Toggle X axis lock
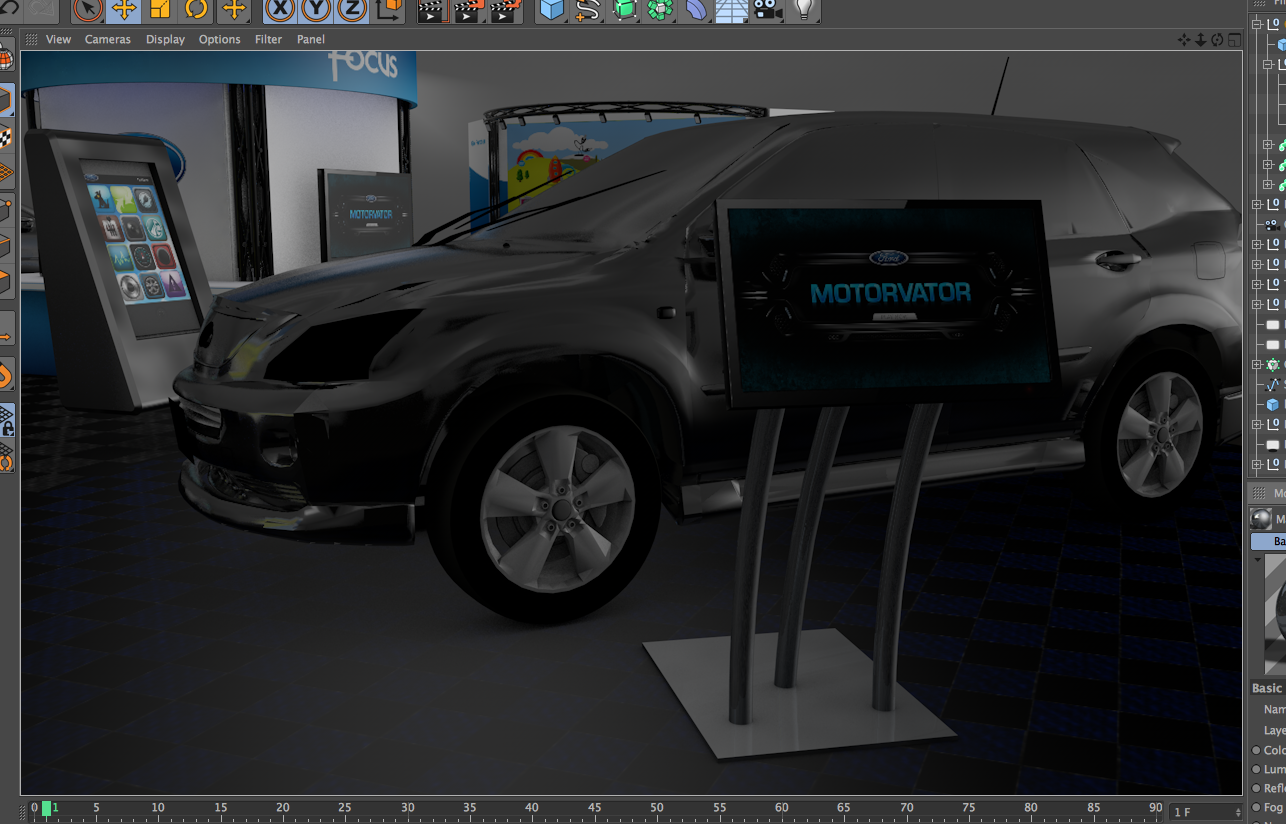This screenshot has height=824, width=1286. [x=281, y=10]
